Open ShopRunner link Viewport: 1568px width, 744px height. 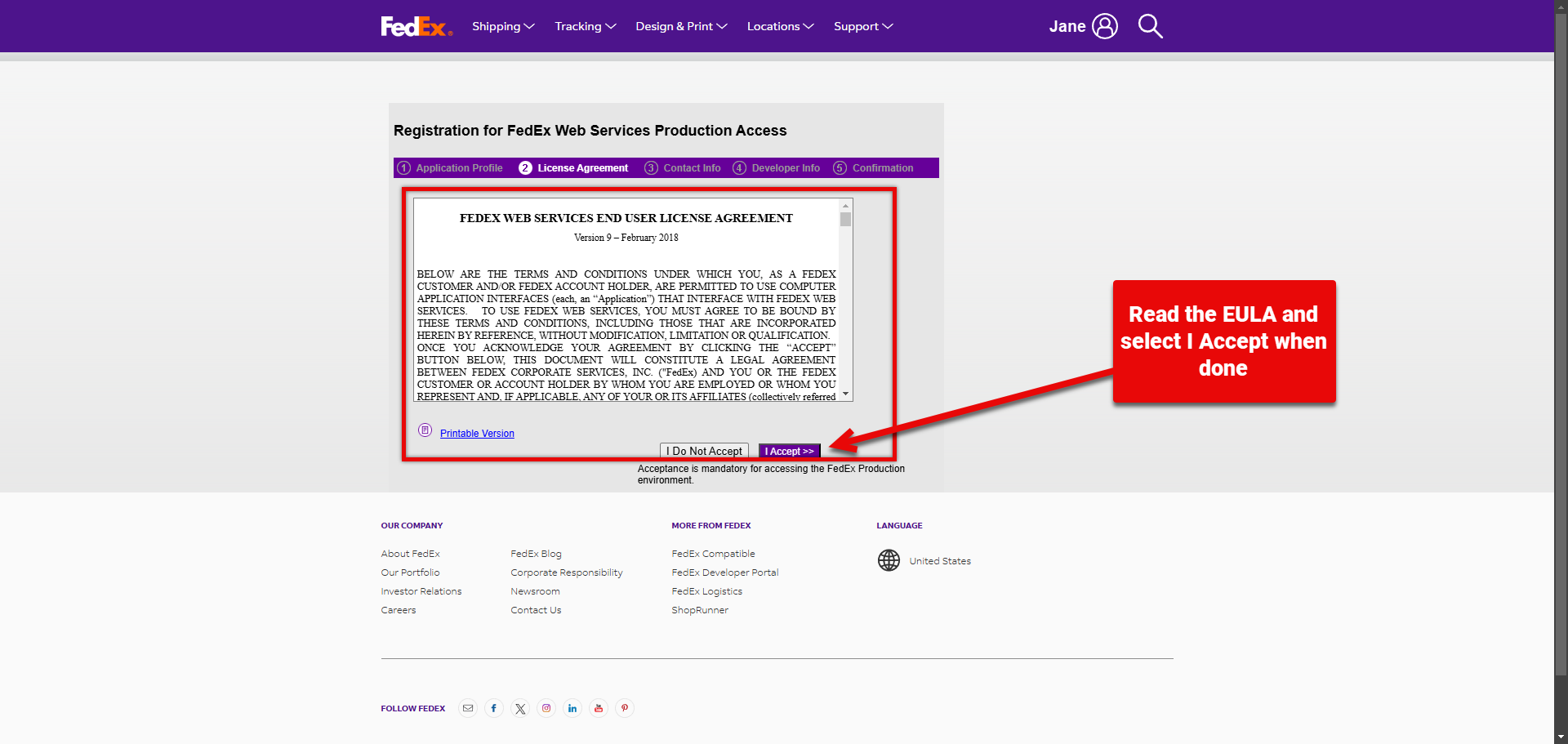click(700, 610)
